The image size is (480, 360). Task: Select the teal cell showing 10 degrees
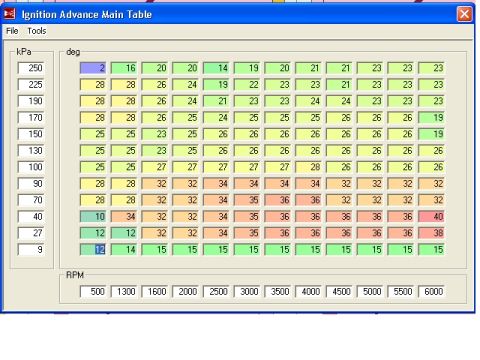[93, 216]
